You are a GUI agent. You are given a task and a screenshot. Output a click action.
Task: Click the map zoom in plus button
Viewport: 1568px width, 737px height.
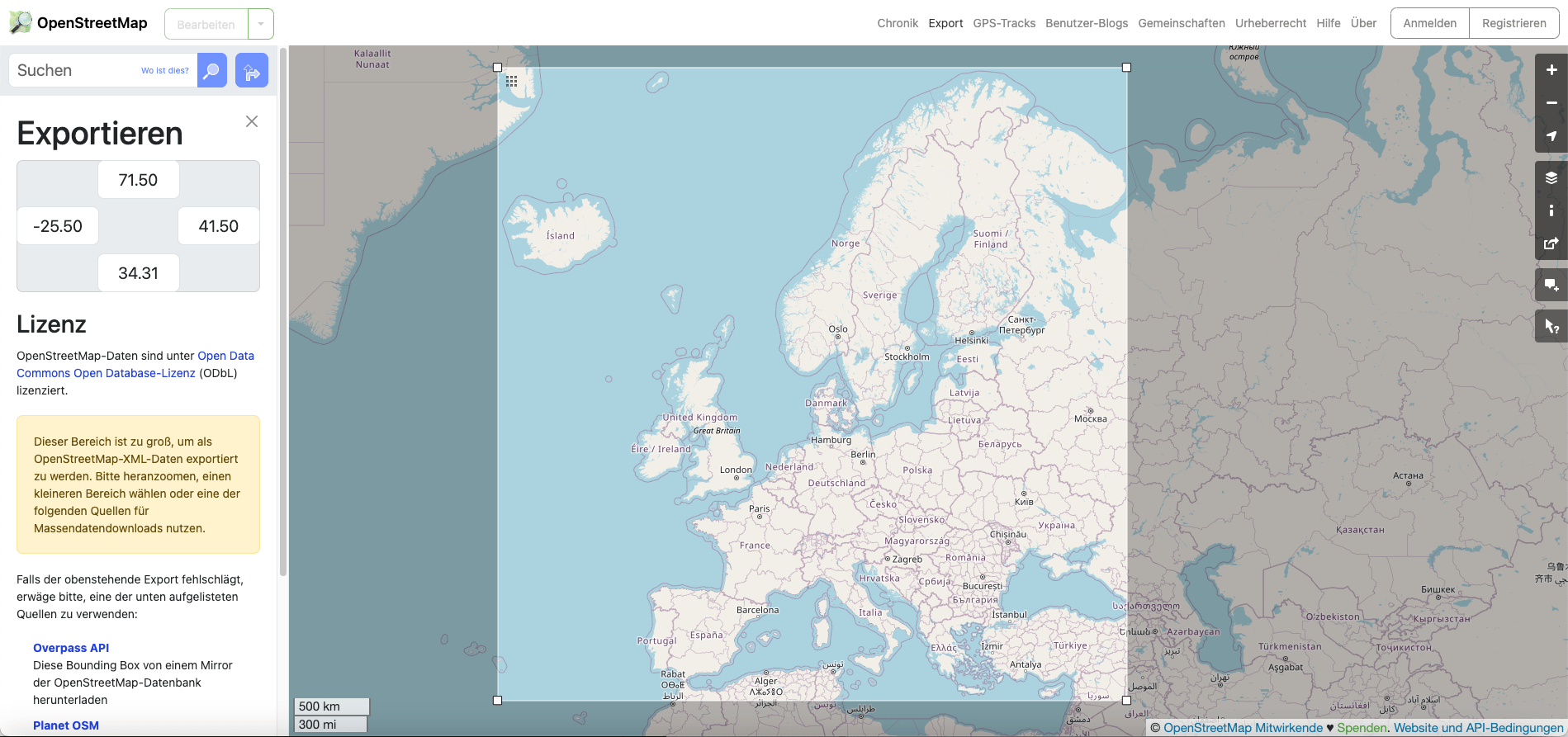point(1551,70)
